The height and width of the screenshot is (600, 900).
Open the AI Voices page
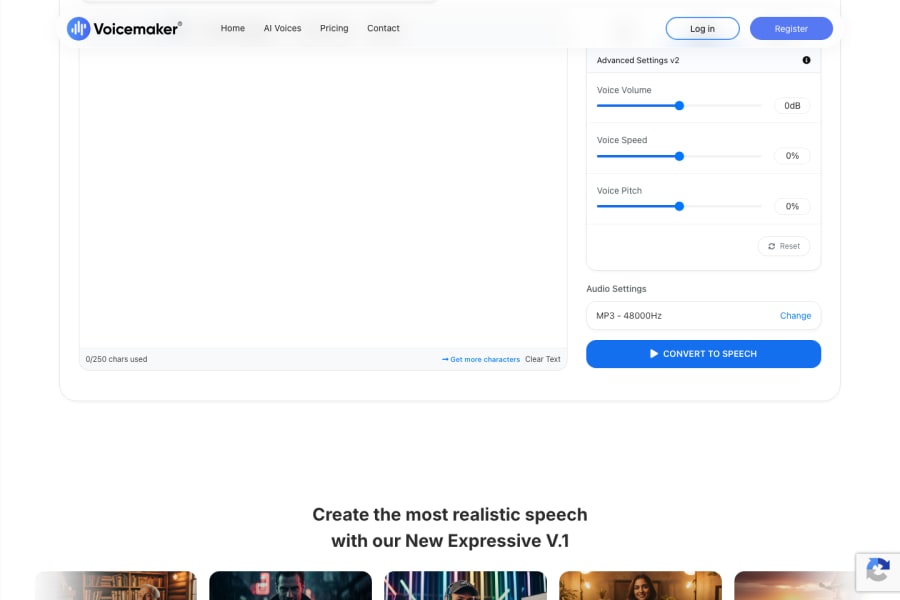(x=282, y=28)
